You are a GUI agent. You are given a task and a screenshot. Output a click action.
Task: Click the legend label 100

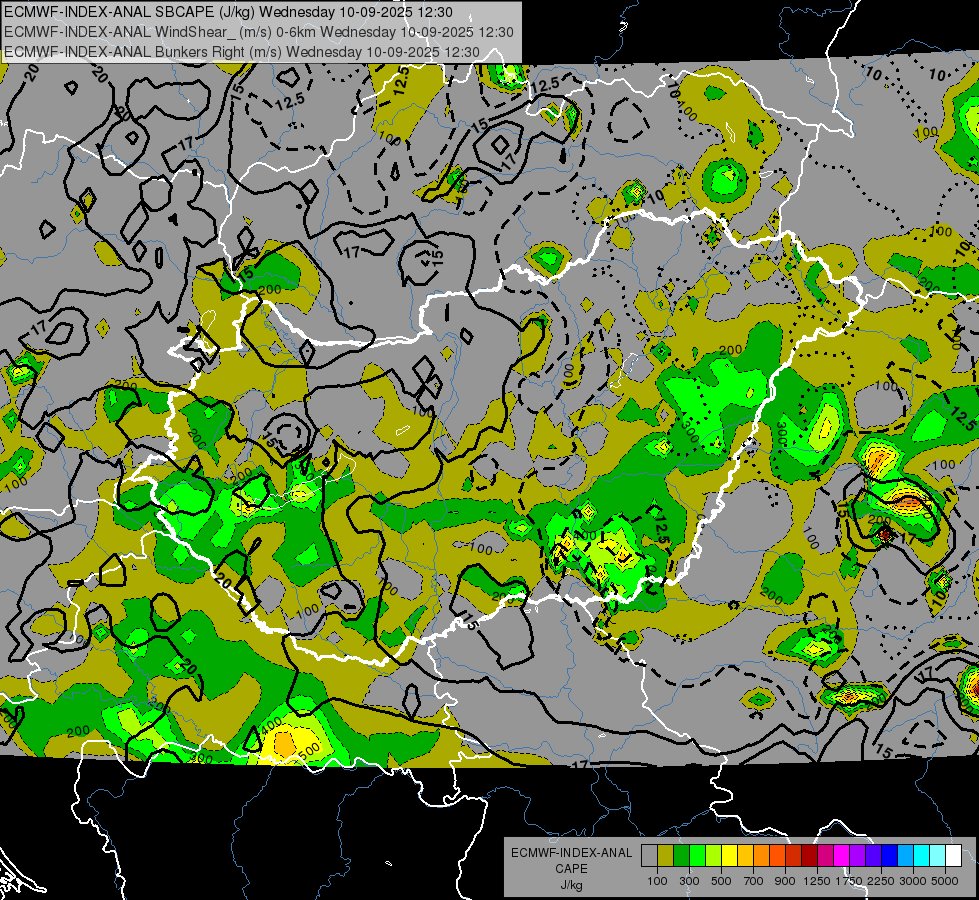point(657,881)
